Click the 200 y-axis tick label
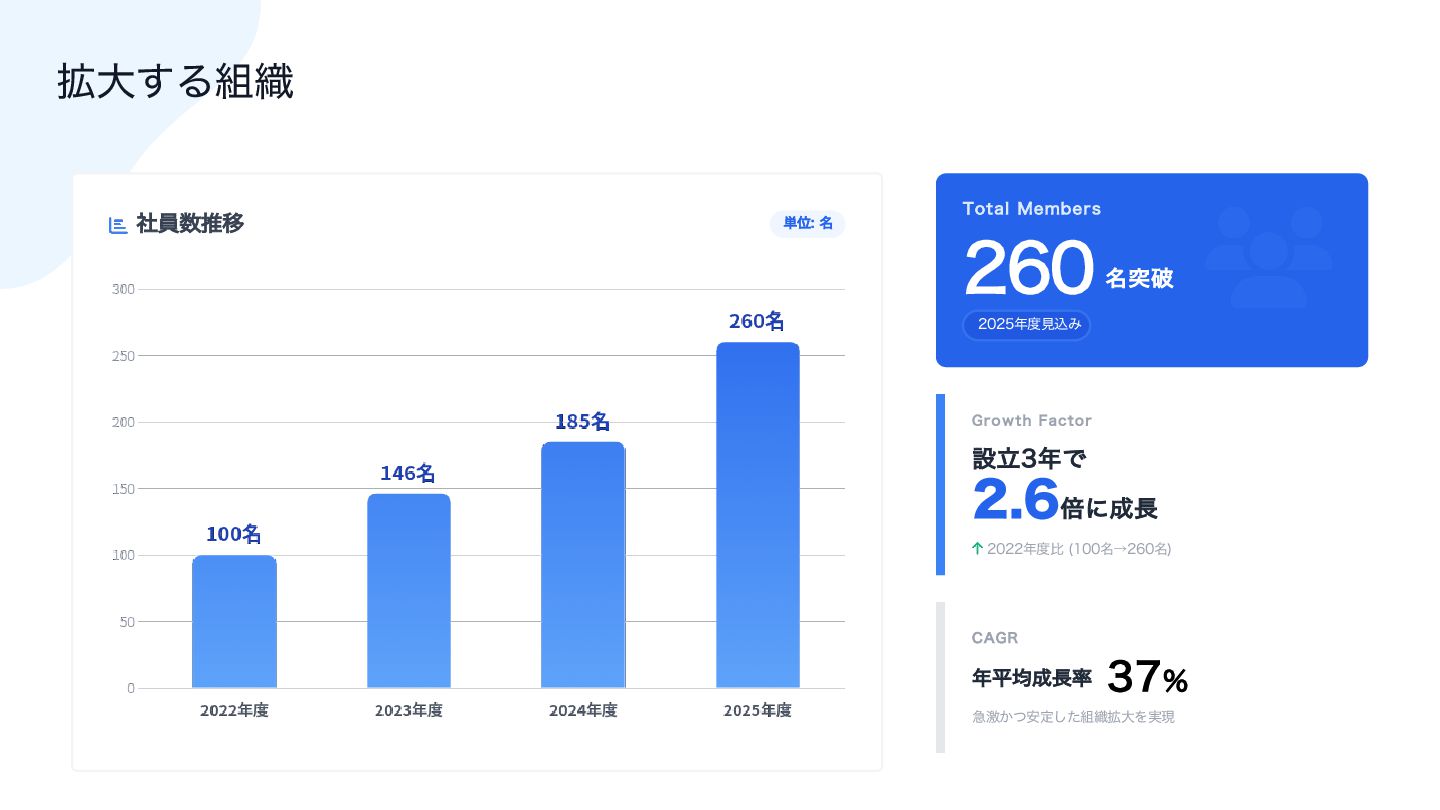1440x810 pixels. tap(124, 422)
